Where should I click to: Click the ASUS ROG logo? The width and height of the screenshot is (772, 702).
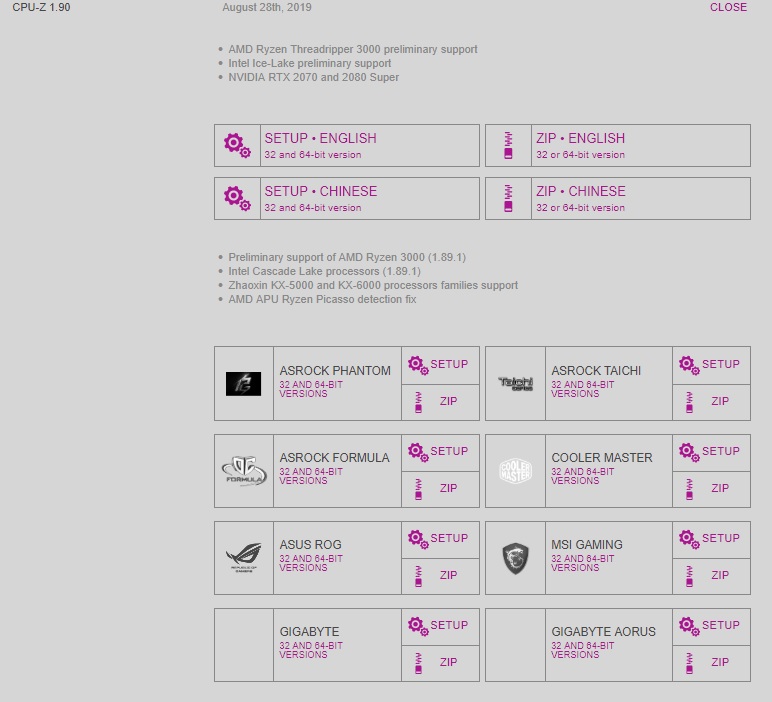[243, 557]
